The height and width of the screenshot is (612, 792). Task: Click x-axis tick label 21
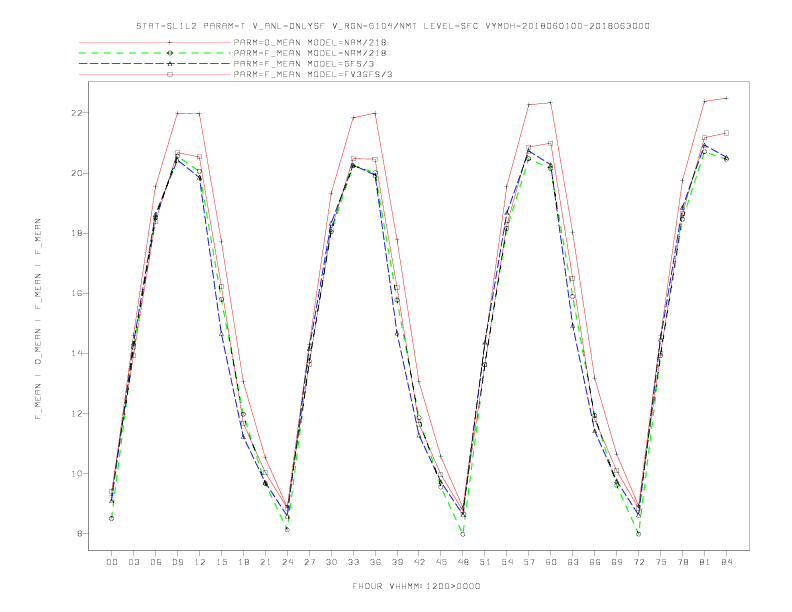click(265, 562)
